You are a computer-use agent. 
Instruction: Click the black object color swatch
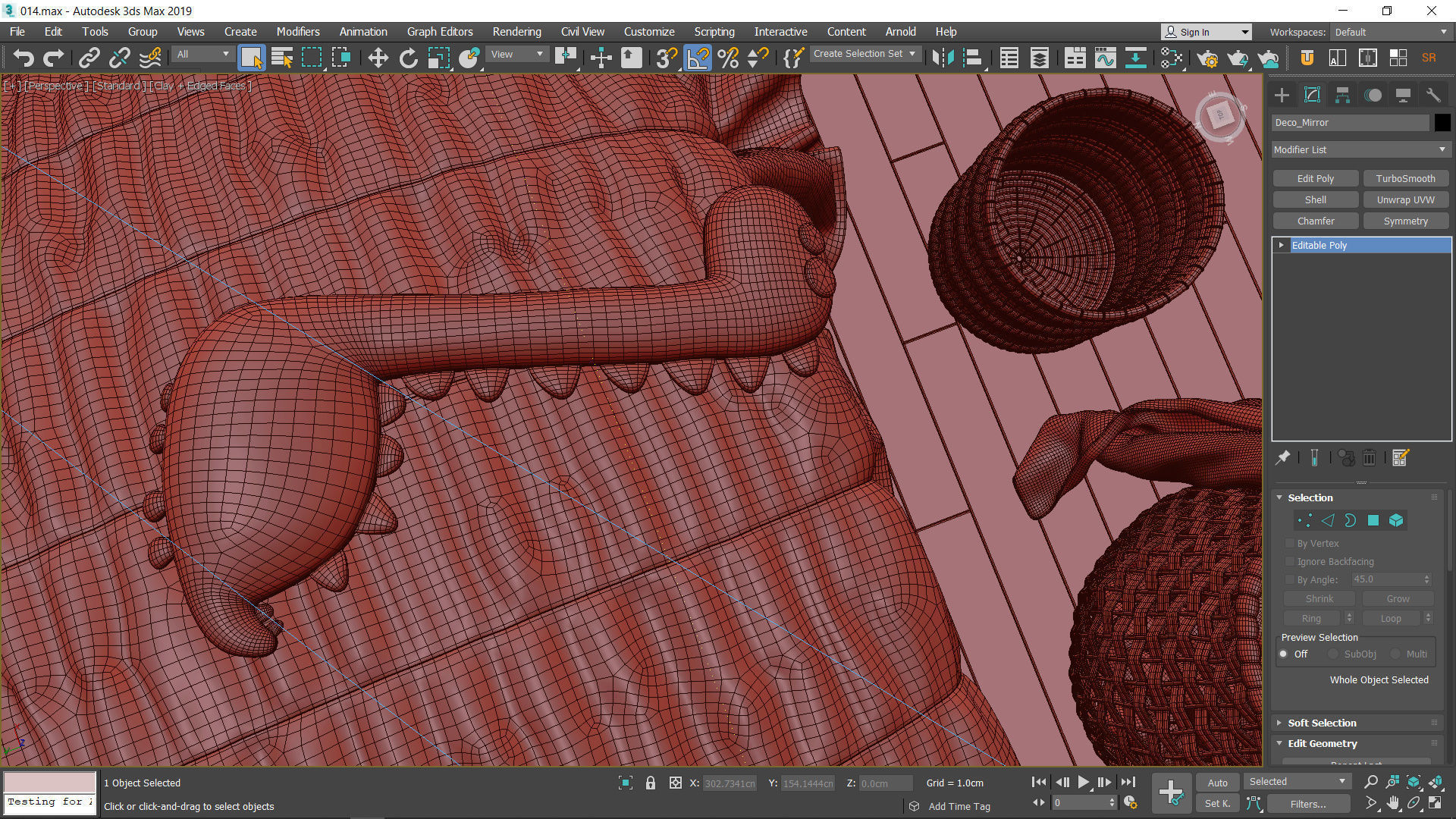(1442, 122)
